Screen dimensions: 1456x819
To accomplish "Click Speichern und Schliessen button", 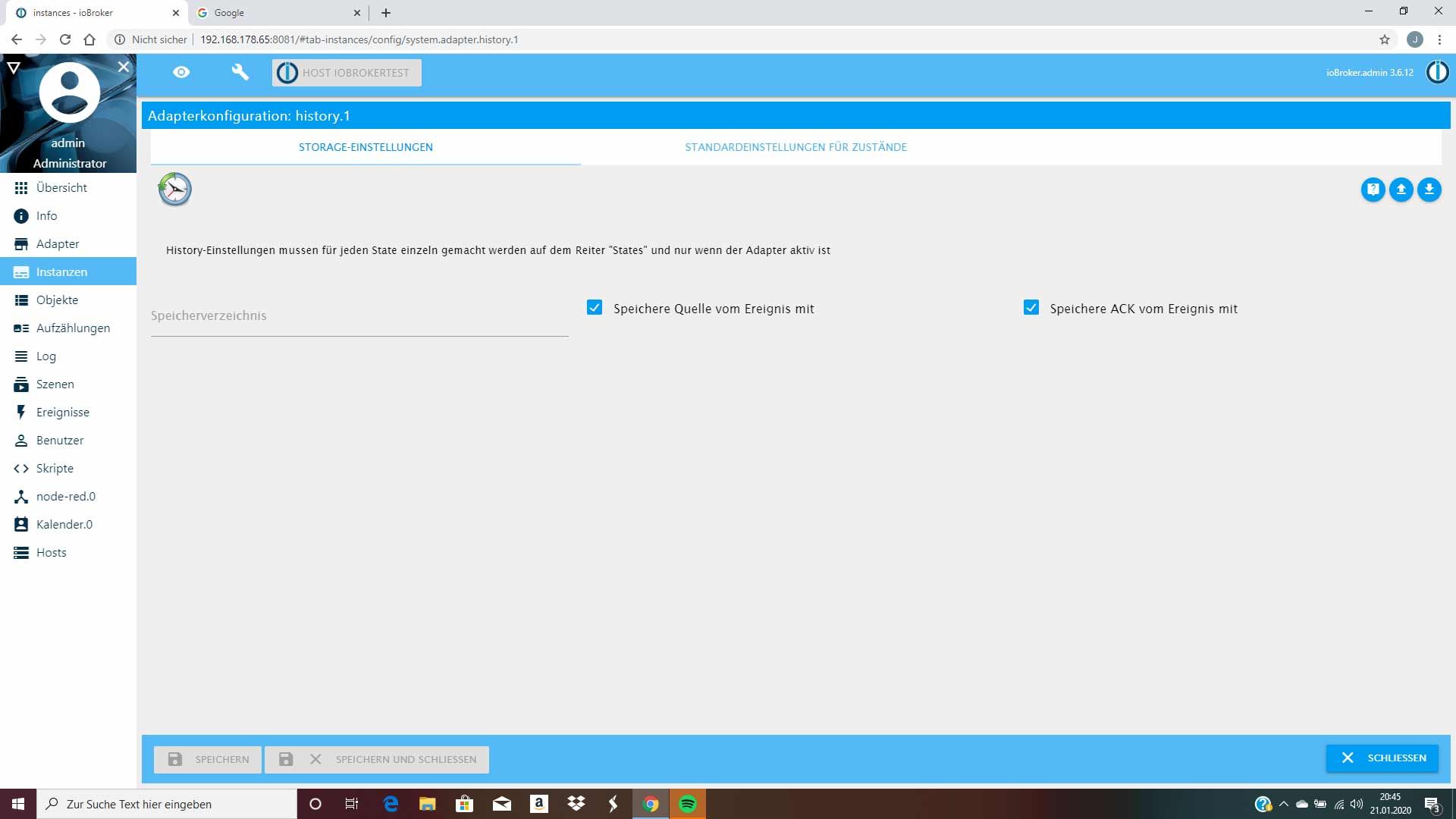I will [377, 760].
